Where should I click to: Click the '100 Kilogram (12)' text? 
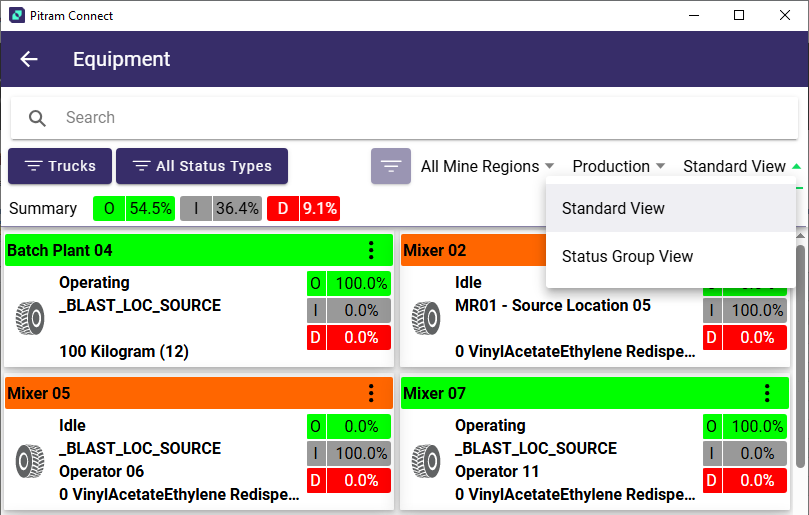124,352
